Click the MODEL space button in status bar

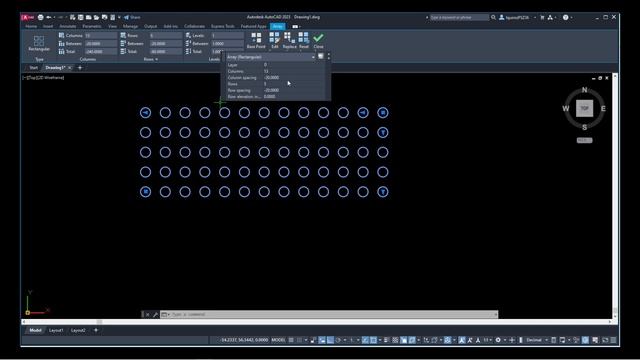point(278,340)
